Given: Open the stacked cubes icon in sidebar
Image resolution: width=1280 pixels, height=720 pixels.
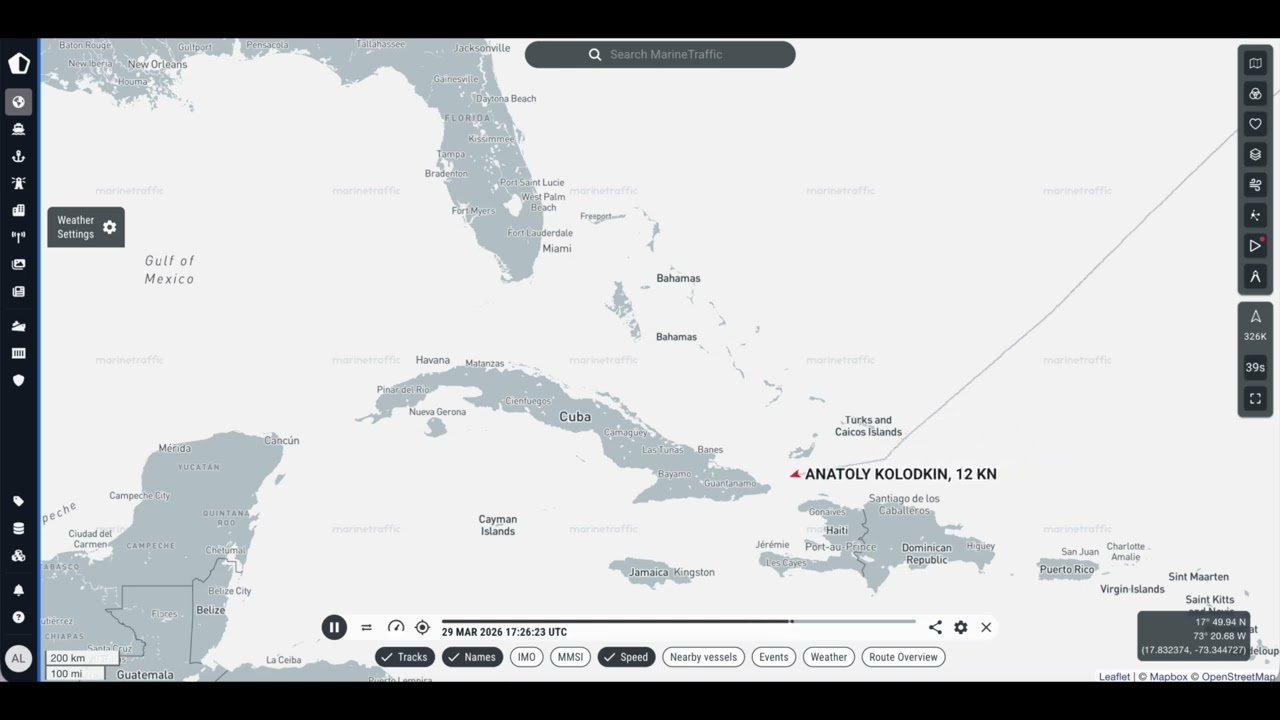Looking at the screenshot, I should (18, 555).
